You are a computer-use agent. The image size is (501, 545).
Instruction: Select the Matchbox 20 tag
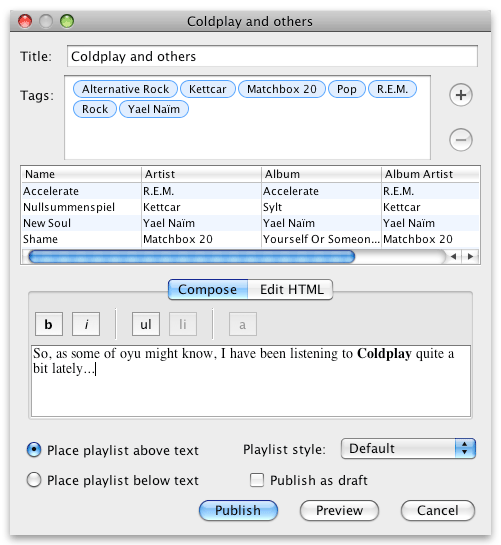pos(282,89)
